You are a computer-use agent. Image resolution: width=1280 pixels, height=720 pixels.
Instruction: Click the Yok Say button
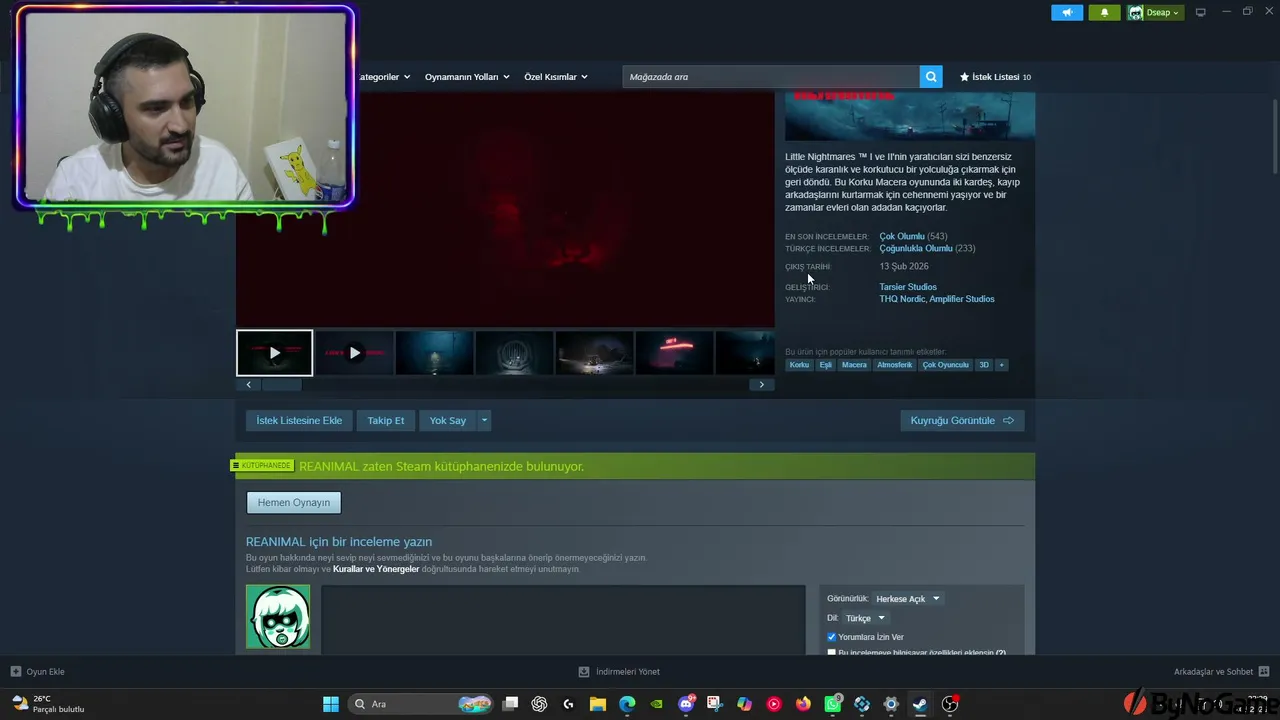448,421
